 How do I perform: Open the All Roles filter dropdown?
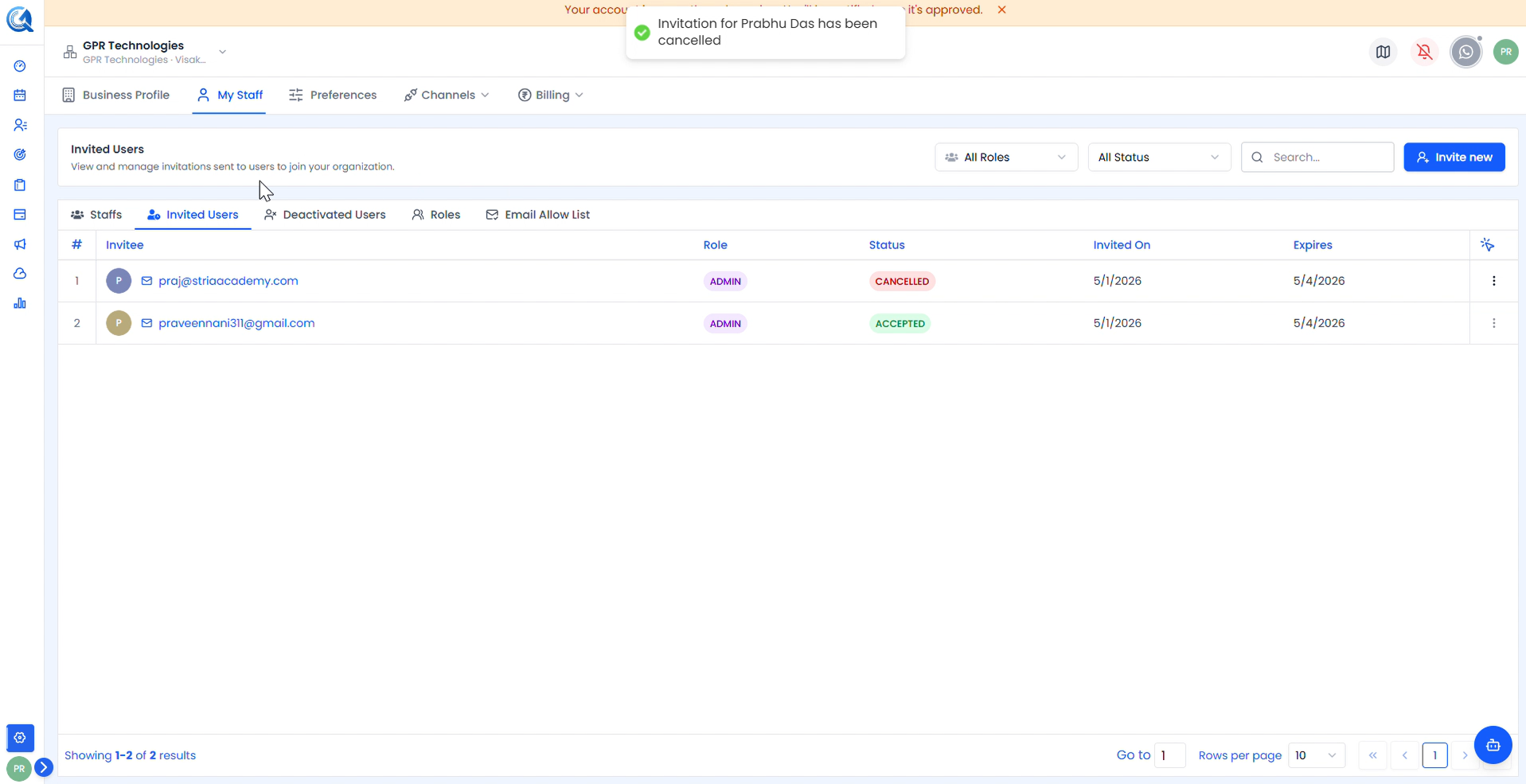(x=1006, y=157)
